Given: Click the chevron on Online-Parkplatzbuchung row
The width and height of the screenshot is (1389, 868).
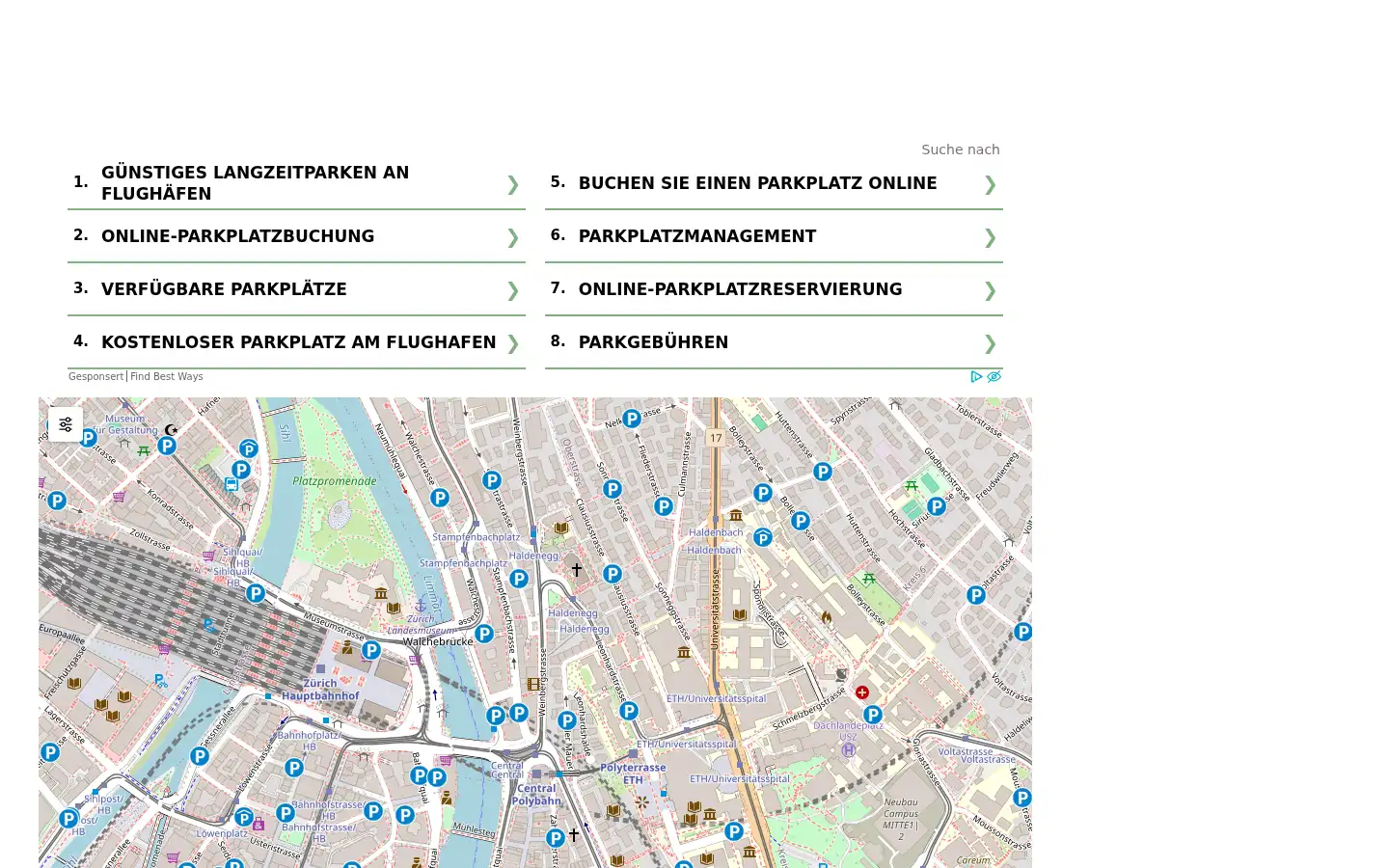Looking at the screenshot, I should point(513,237).
